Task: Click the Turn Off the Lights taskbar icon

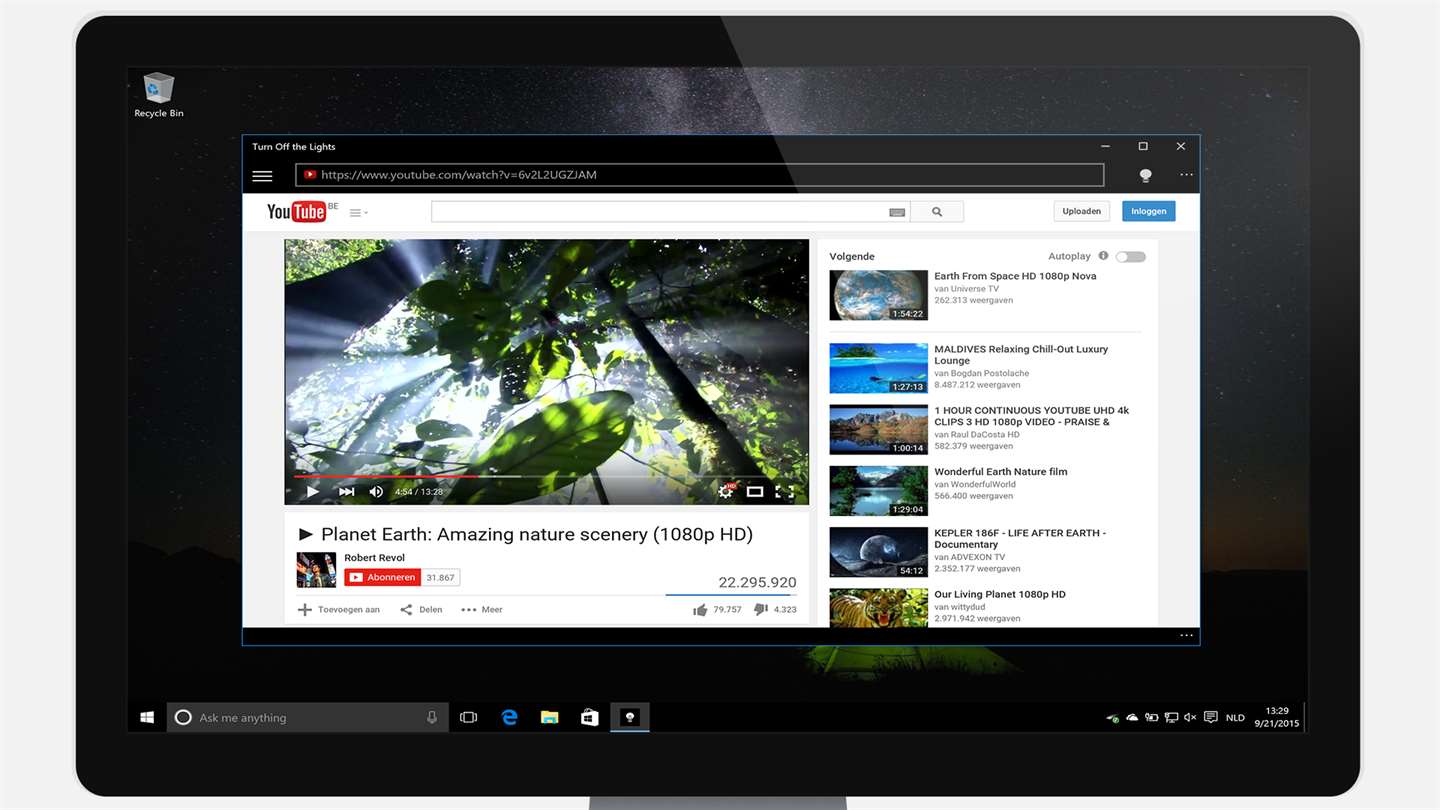Action: (x=629, y=717)
